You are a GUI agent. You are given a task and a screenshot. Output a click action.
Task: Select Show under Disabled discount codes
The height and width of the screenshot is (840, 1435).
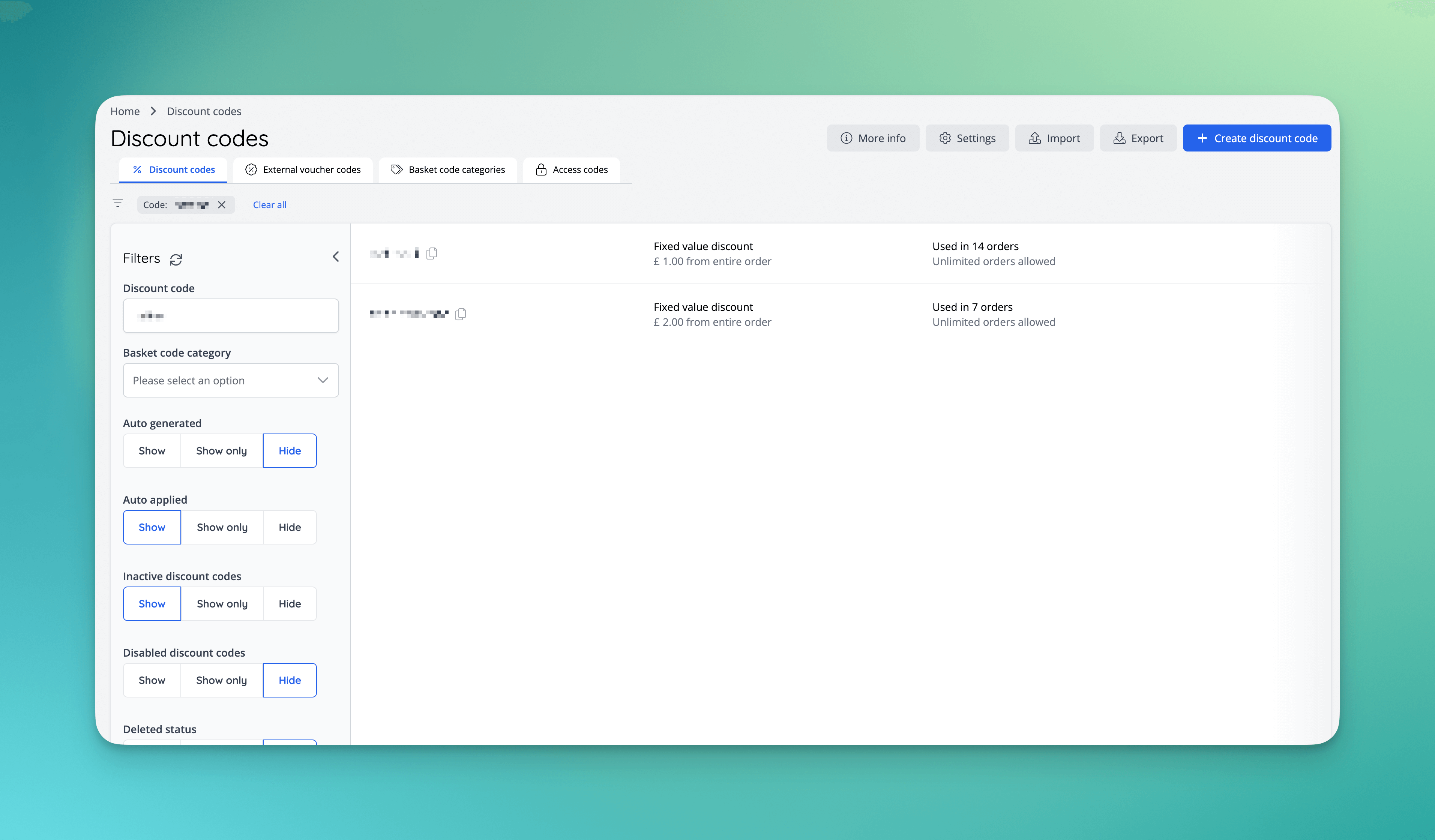click(152, 681)
